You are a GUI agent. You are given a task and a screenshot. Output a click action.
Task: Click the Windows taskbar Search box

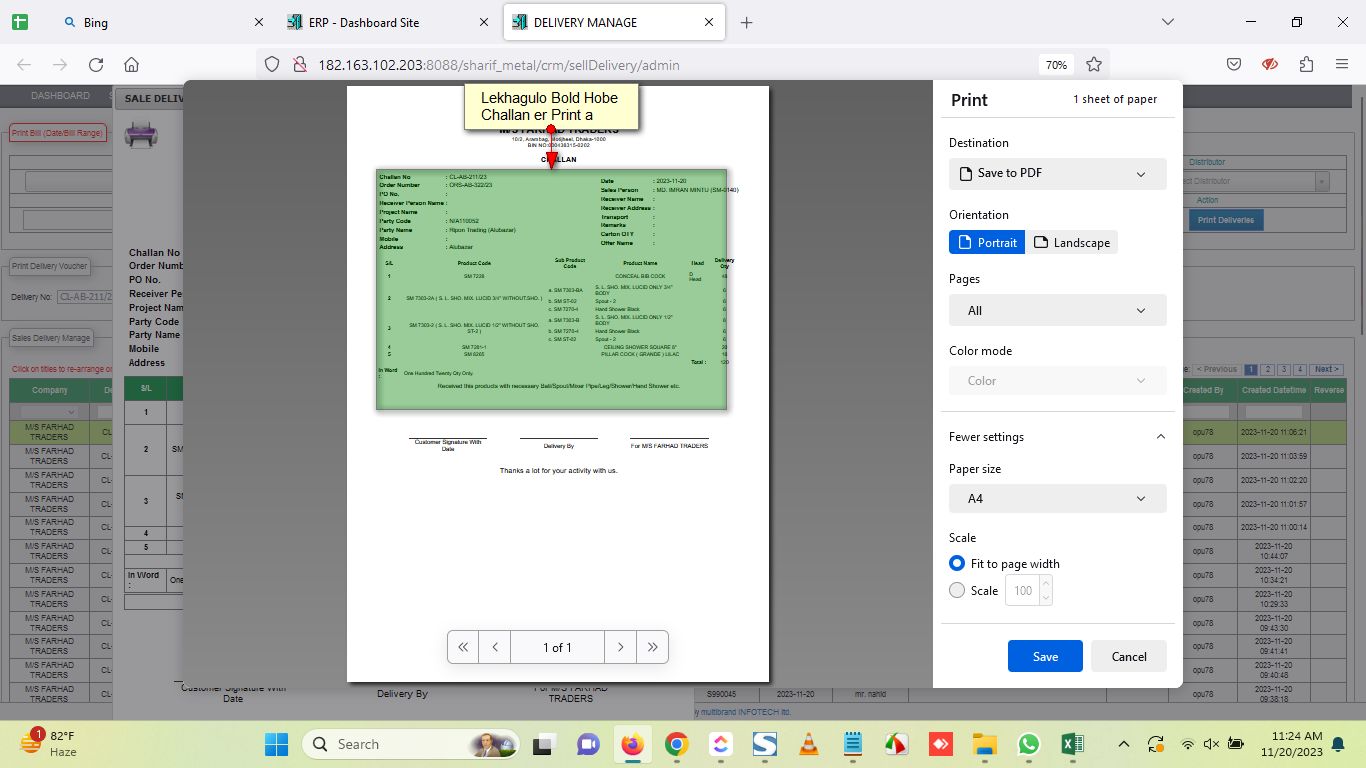pyautogui.click(x=411, y=744)
